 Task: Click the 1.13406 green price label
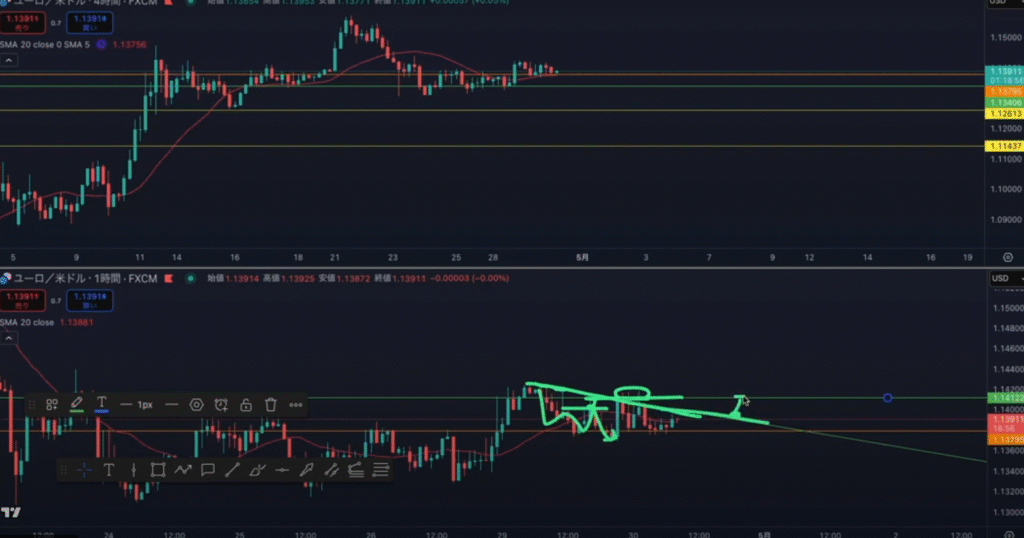coord(1004,103)
